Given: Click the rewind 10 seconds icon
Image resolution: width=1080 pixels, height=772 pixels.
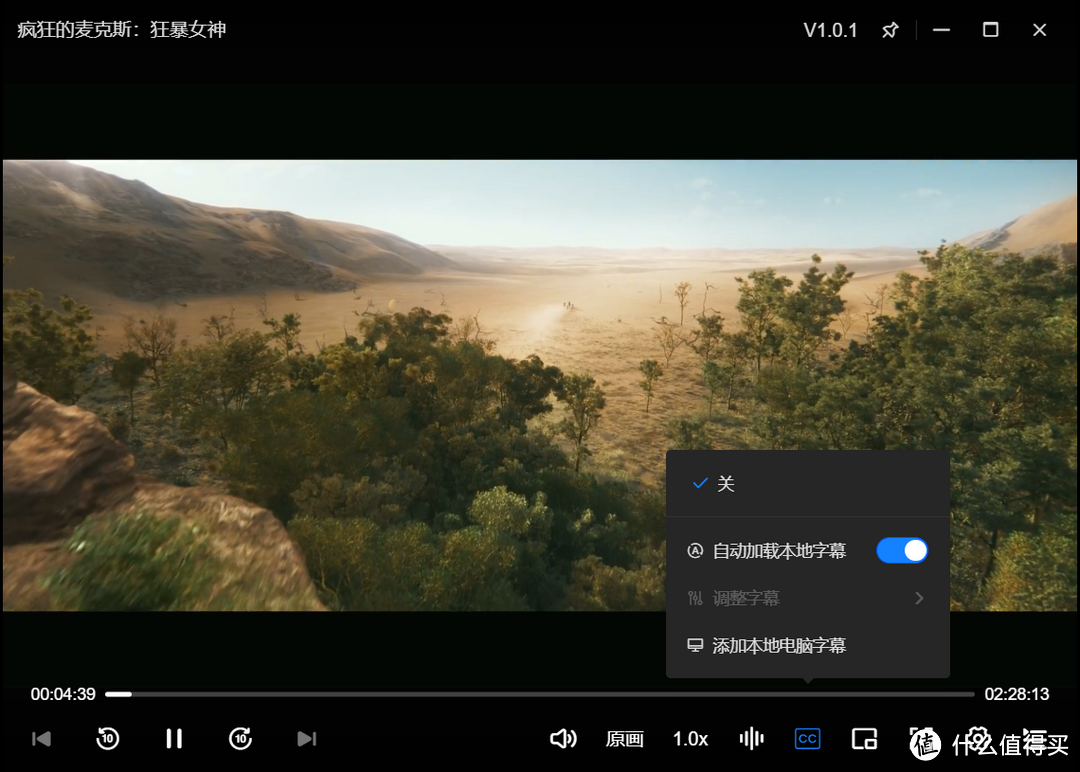Looking at the screenshot, I should click(x=107, y=738).
